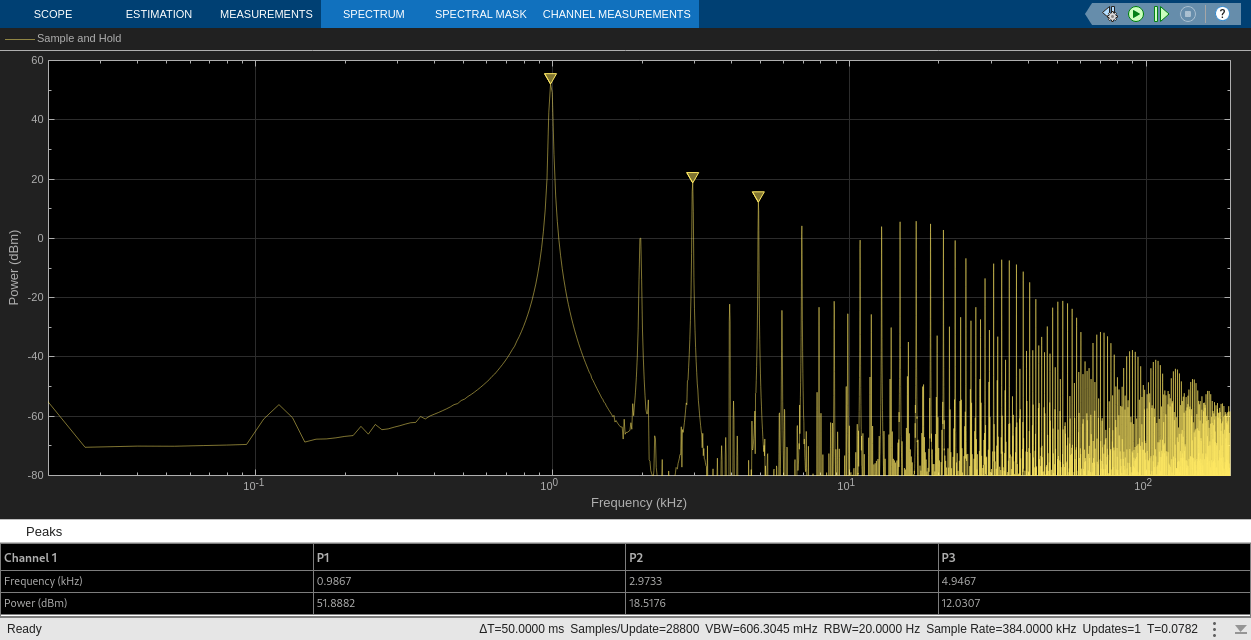Select the second peak marker near 3 kHz

[692, 177]
